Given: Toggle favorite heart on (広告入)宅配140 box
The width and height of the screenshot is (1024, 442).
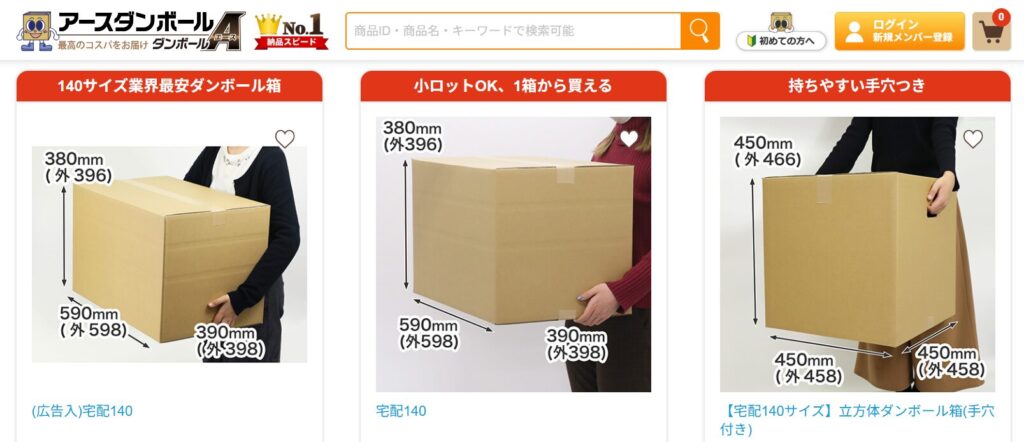Looking at the screenshot, I should point(285,138).
